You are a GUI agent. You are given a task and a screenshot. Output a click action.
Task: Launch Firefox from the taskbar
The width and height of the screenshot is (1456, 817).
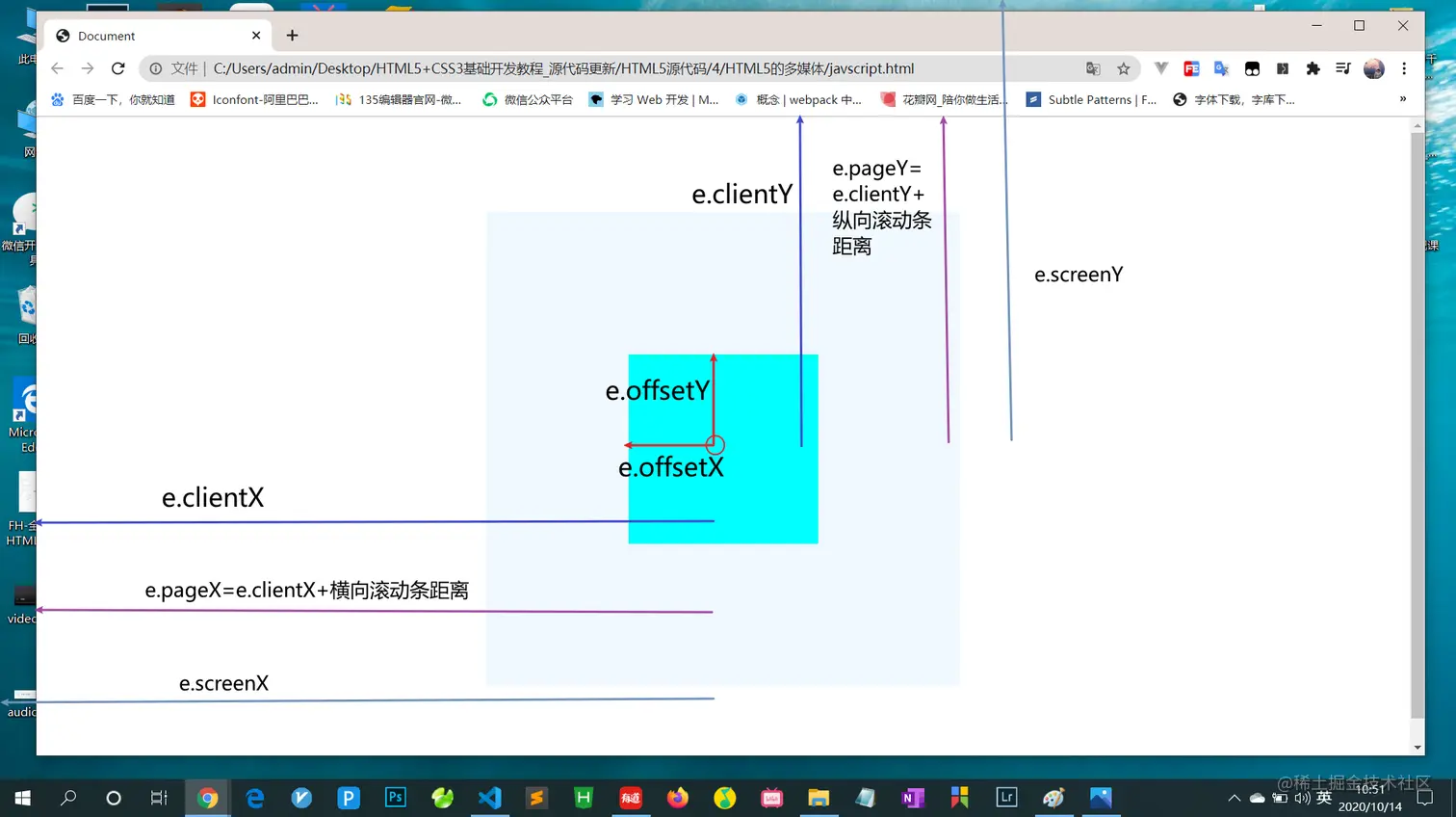[x=678, y=798]
